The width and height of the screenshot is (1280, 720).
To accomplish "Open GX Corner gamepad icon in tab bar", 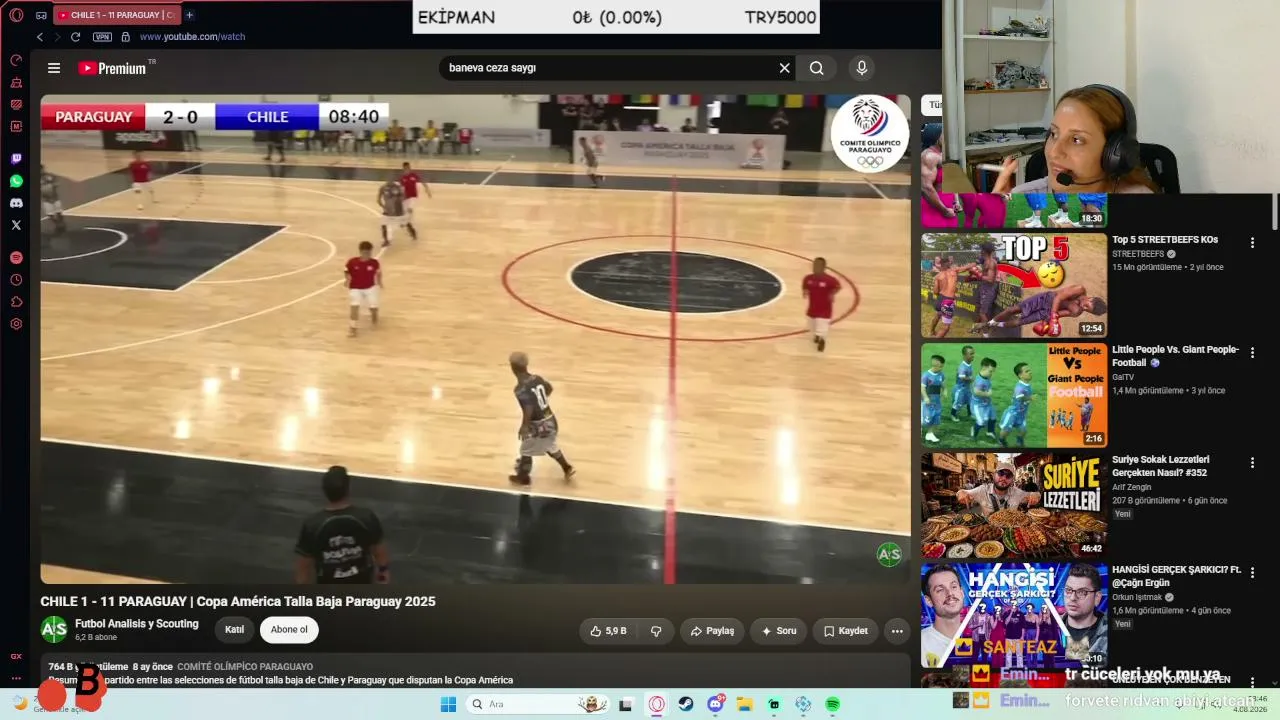I will point(41,15).
